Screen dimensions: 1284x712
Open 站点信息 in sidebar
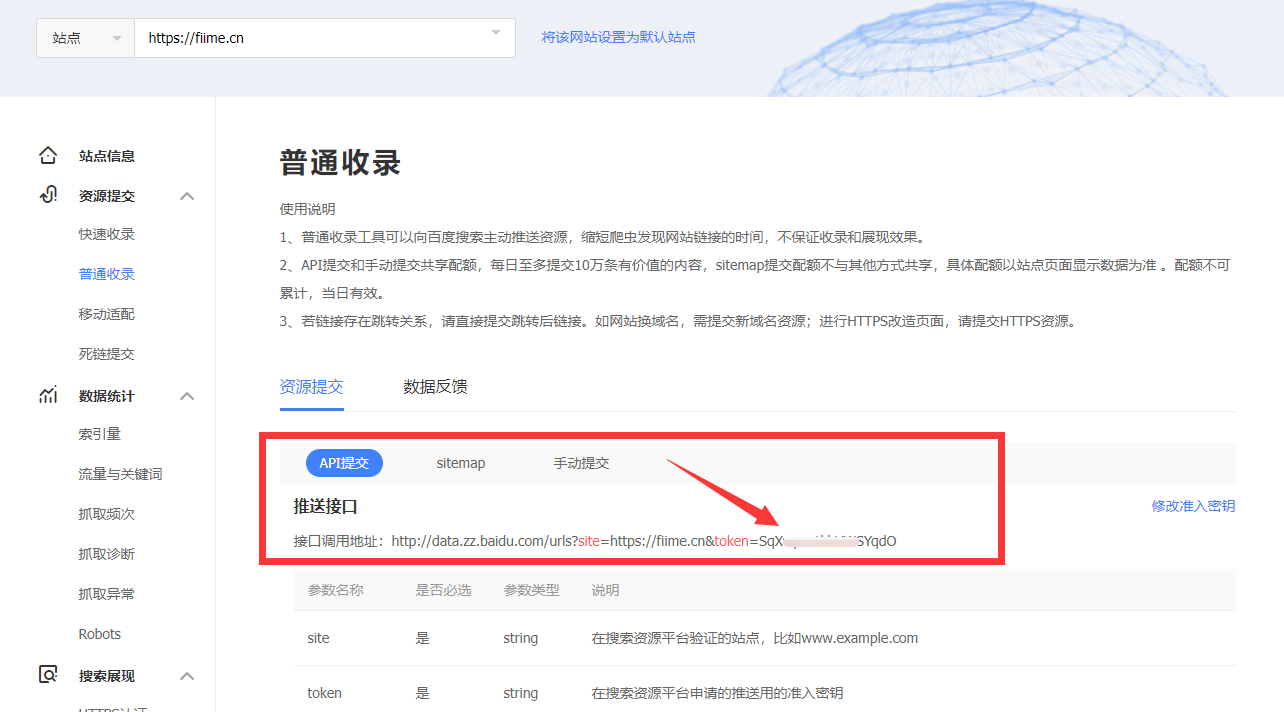click(107, 156)
